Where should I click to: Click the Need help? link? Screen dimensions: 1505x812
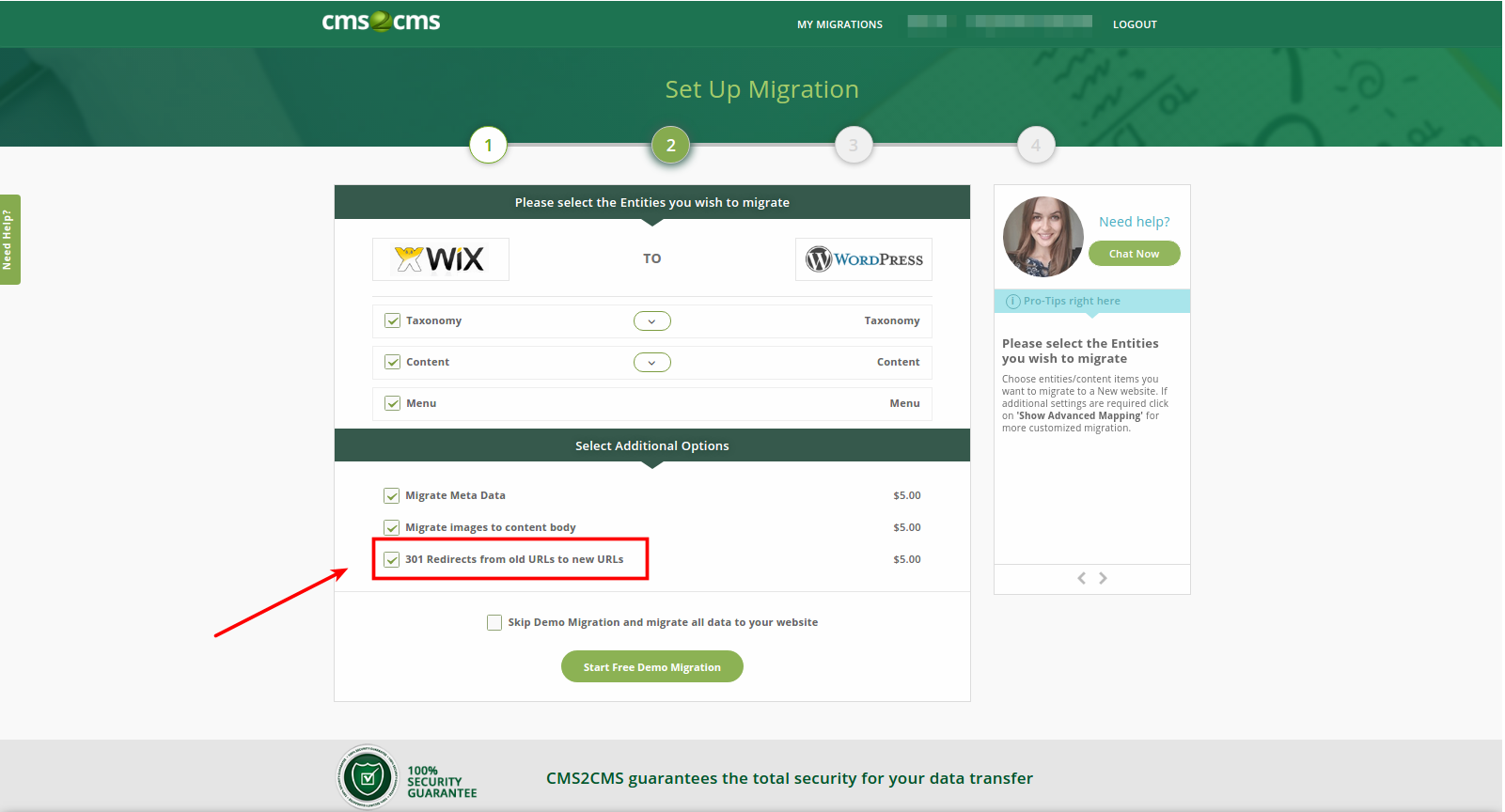pos(1135,222)
